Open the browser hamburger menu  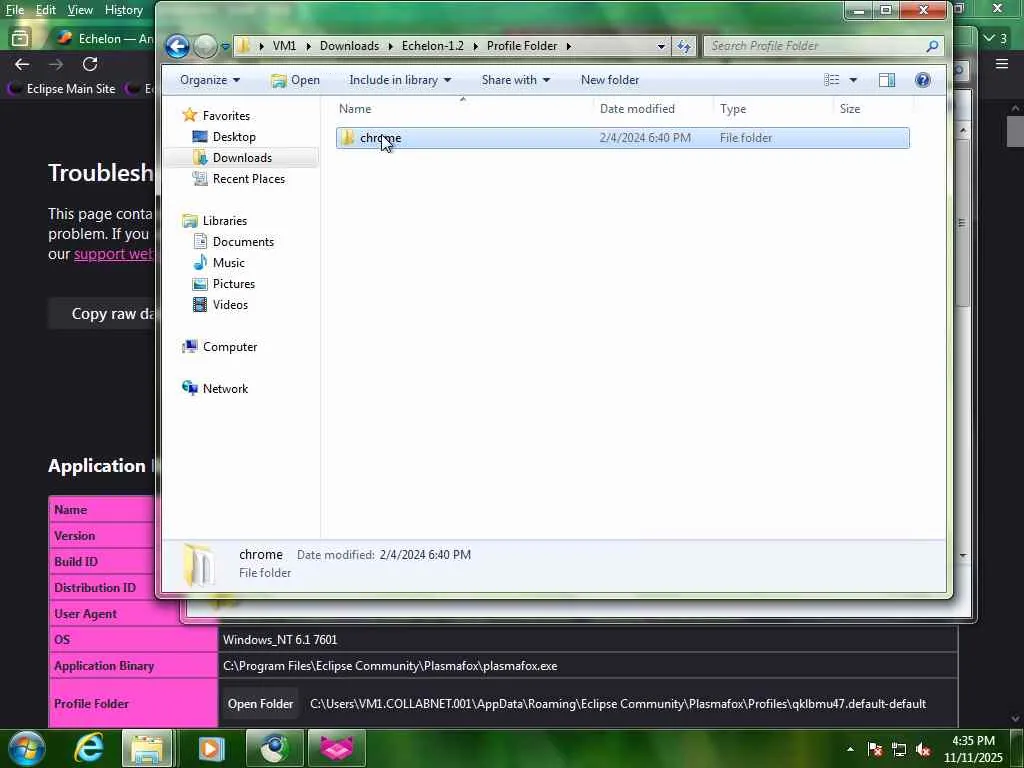pos(1002,64)
